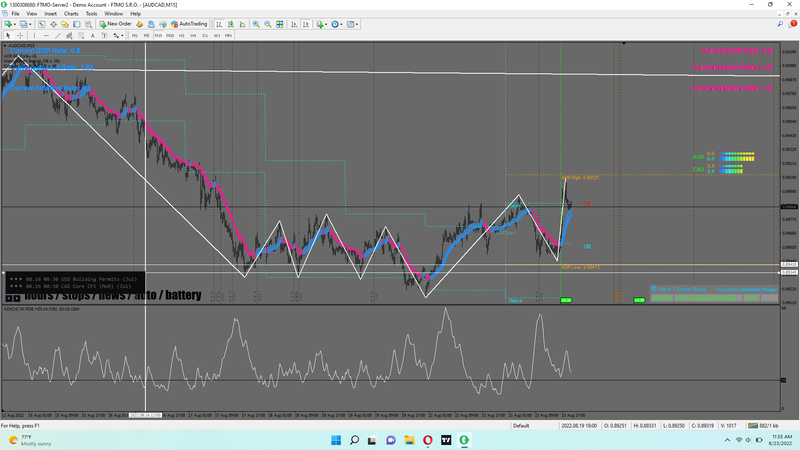Viewport: 800px width, 450px height.
Task: Open the Insert menu
Action: pos(51,14)
